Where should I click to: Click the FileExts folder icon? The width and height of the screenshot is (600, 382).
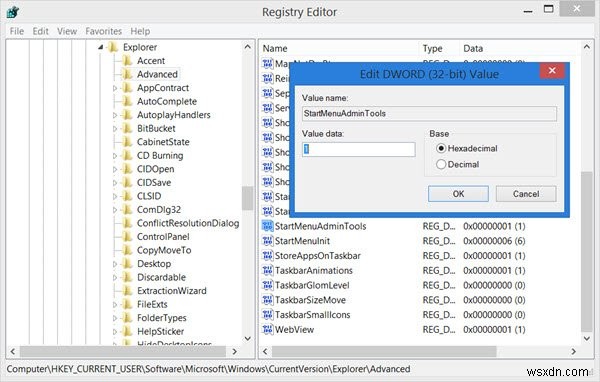127,304
